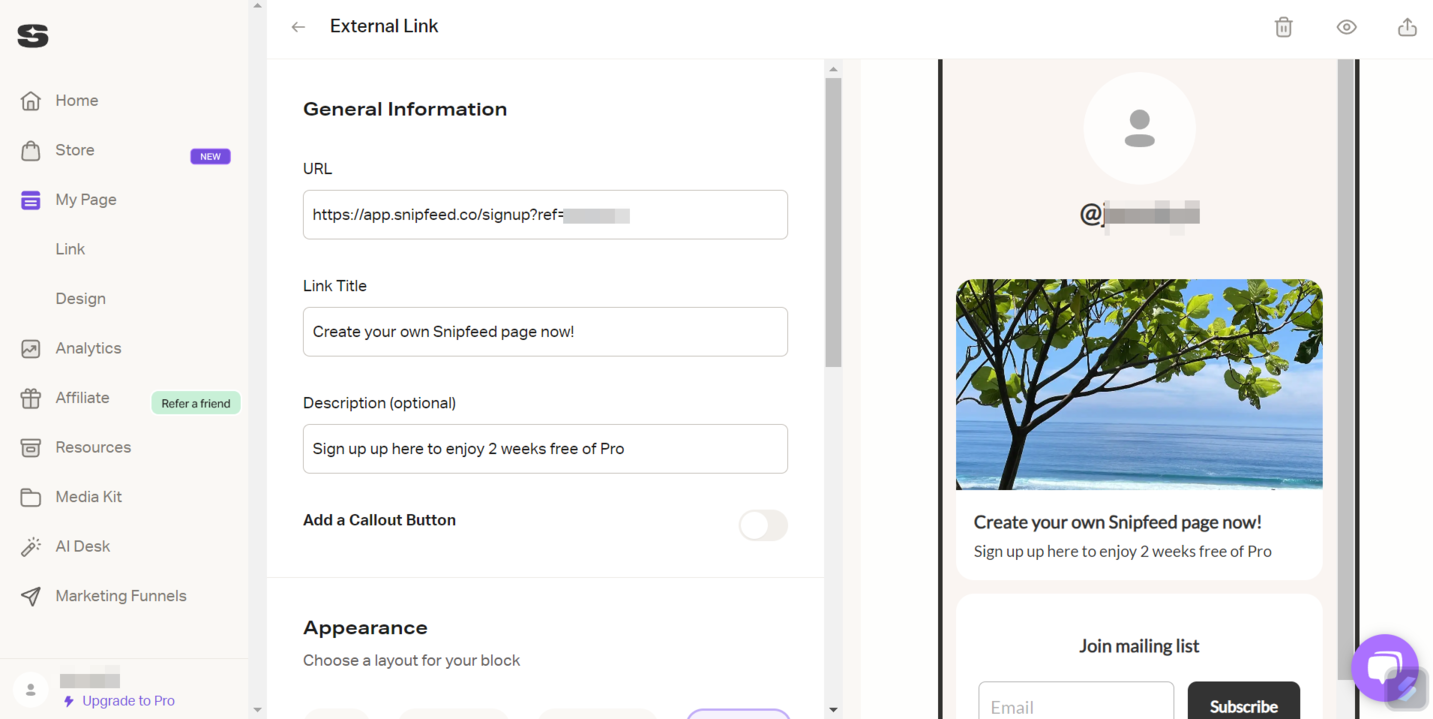Click the sidebar scrollbar down arrow

click(x=257, y=710)
